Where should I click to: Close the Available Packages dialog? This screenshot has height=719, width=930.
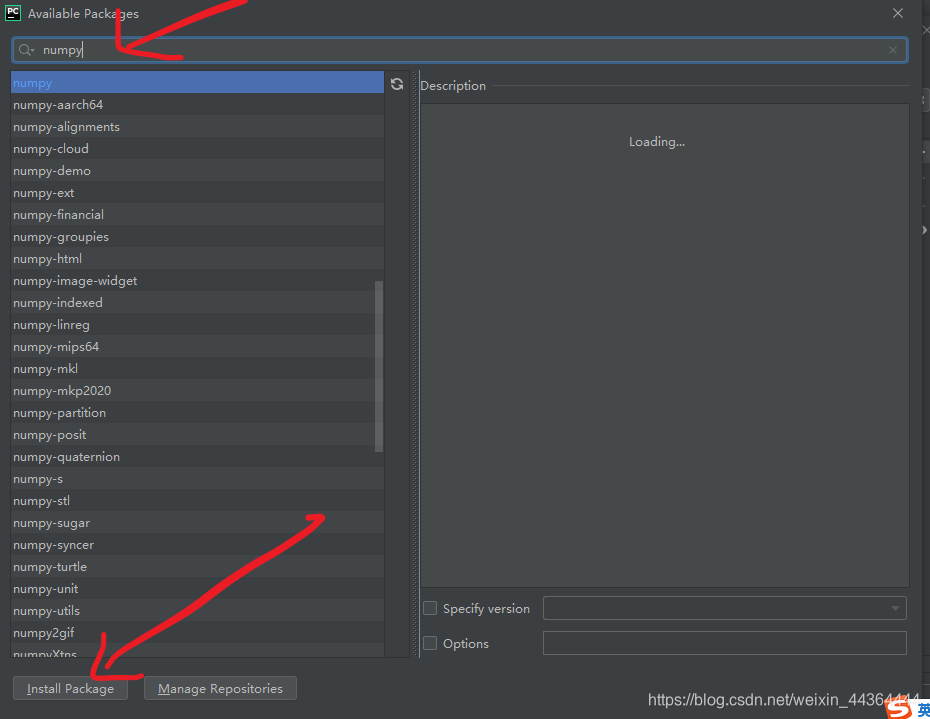[898, 13]
